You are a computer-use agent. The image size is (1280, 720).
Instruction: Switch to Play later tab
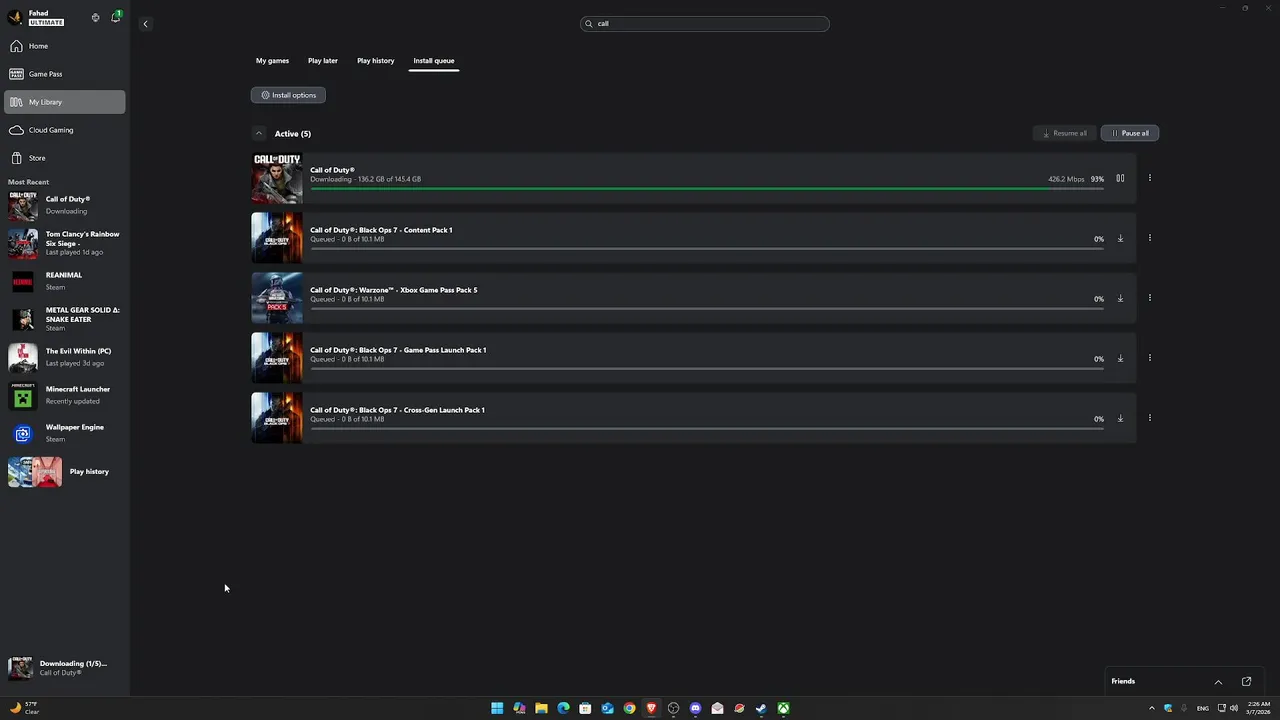point(322,61)
